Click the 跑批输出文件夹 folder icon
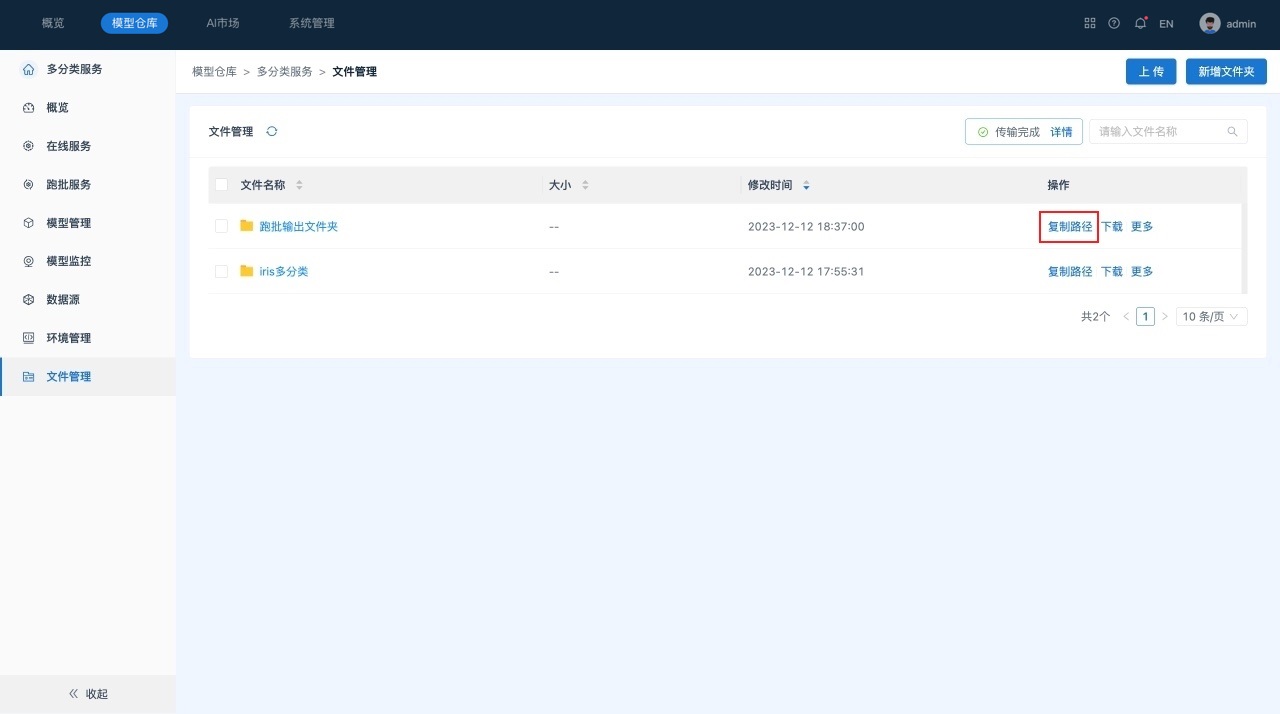The image size is (1280, 714). (247, 226)
